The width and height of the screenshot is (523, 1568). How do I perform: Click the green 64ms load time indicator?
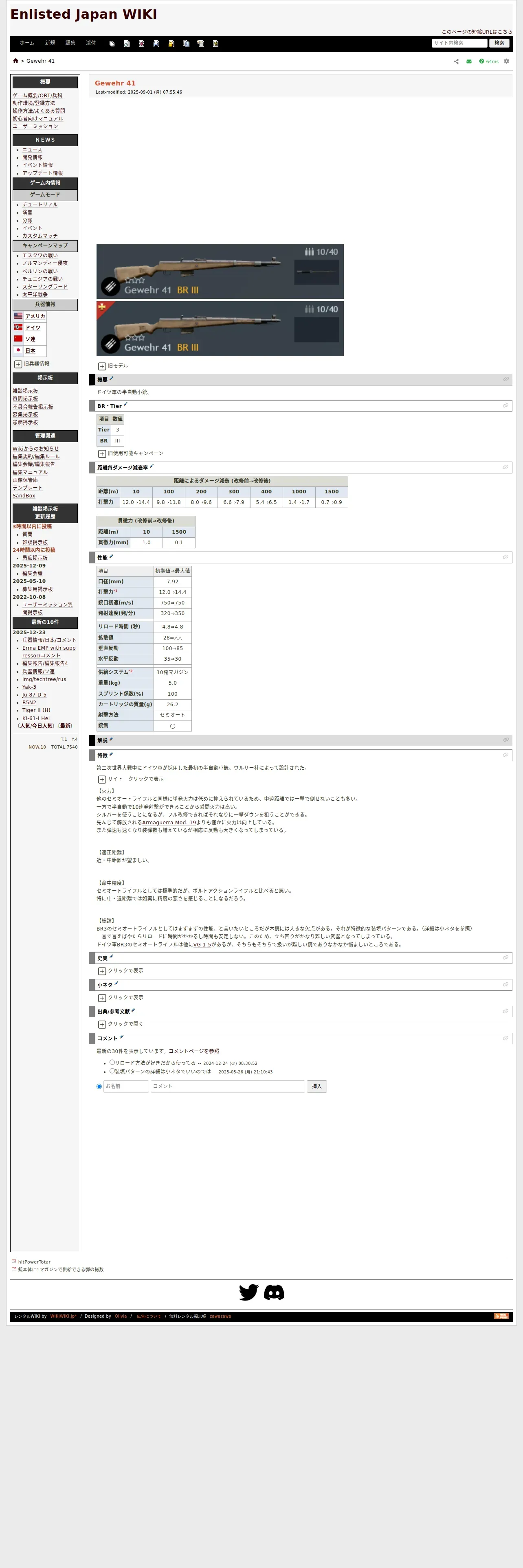click(x=489, y=61)
